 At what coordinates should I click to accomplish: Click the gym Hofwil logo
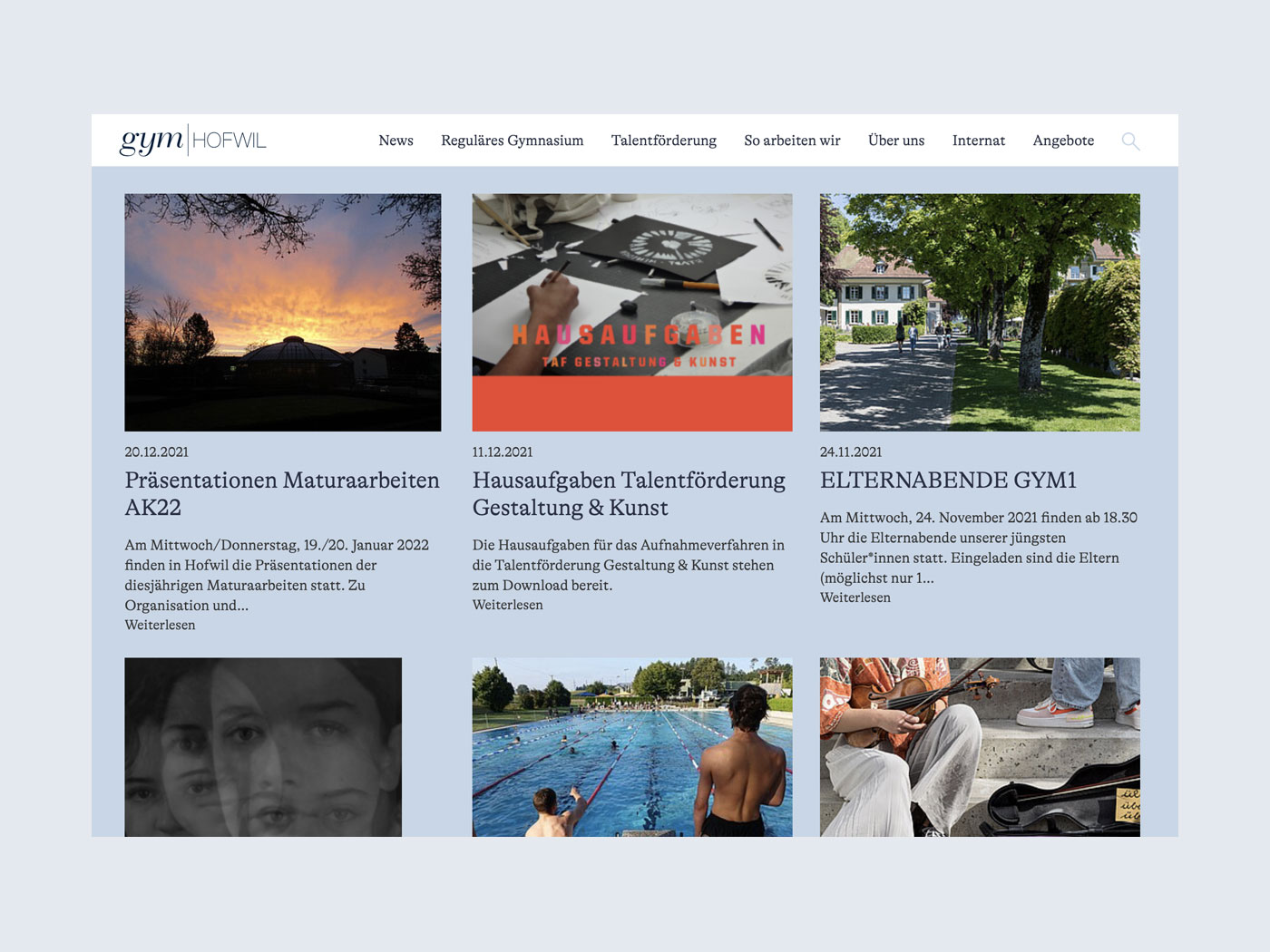point(192,141)
